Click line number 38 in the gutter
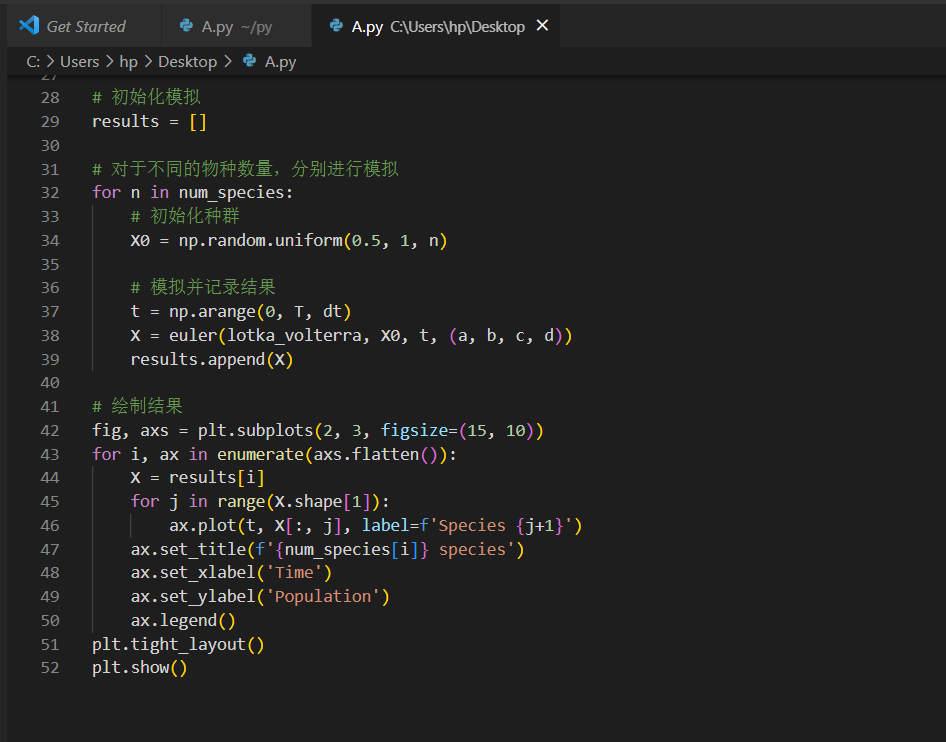Image resolution: width=946 pixels, height=742 pixels. pyautogui.click(x=50, y=335)
